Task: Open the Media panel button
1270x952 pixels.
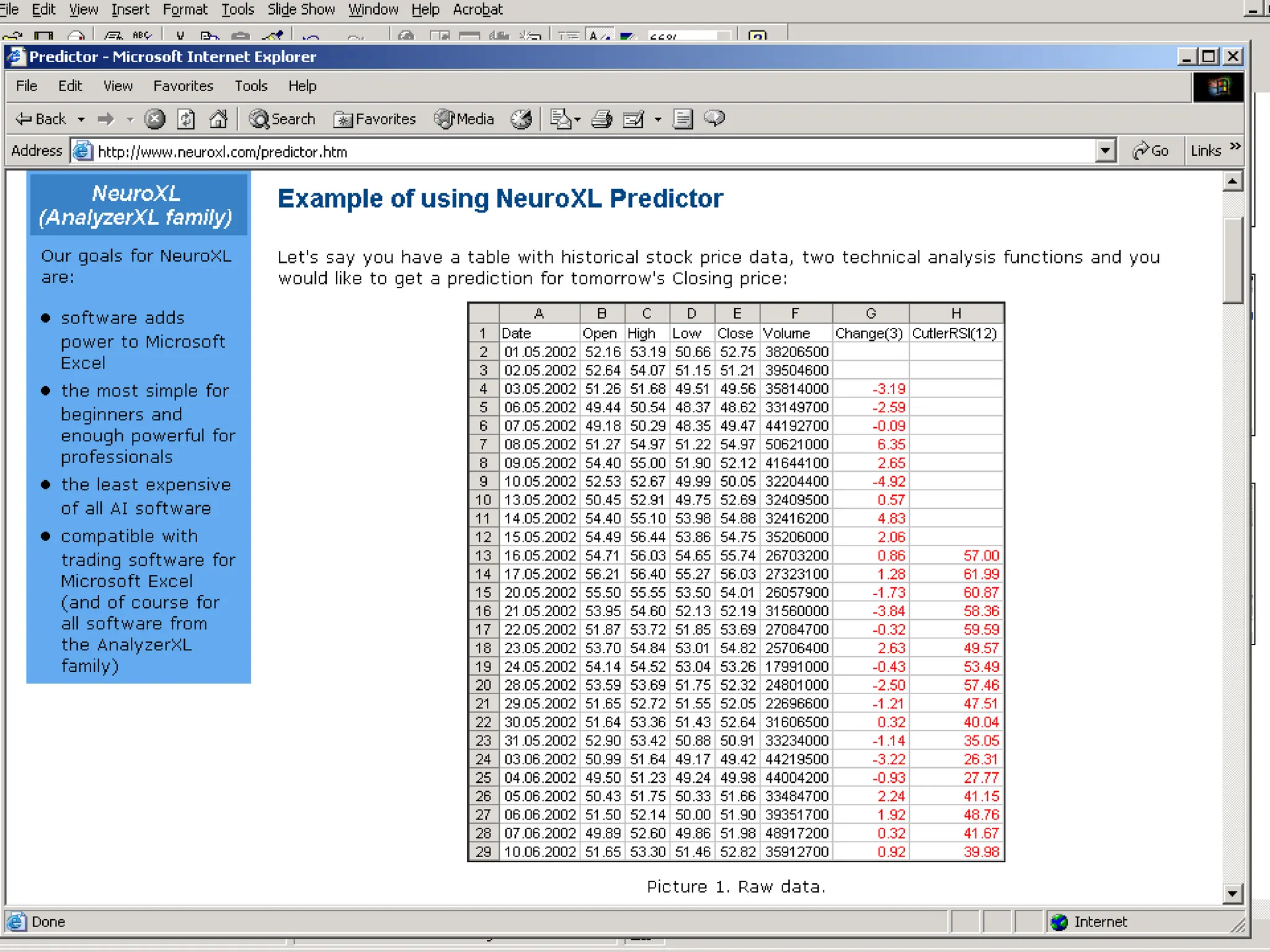Action: pyautogui.click(x=464, y=119)
